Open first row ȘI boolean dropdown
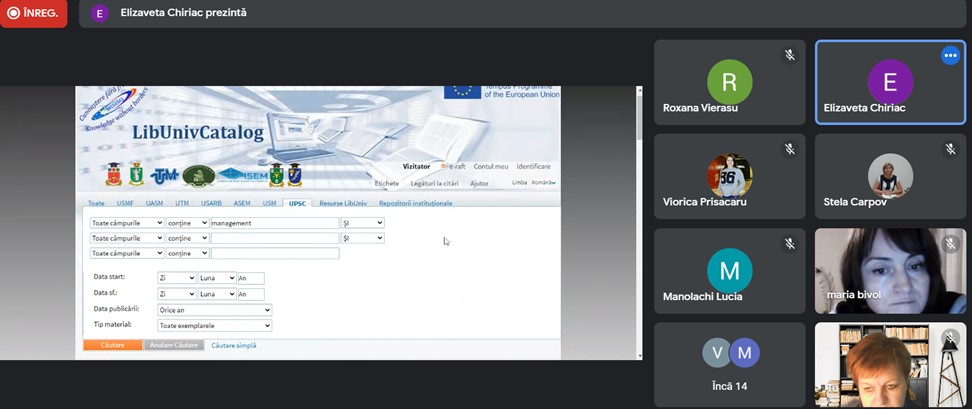The height and width of the screenshot is (409, 972). [363, 223]
